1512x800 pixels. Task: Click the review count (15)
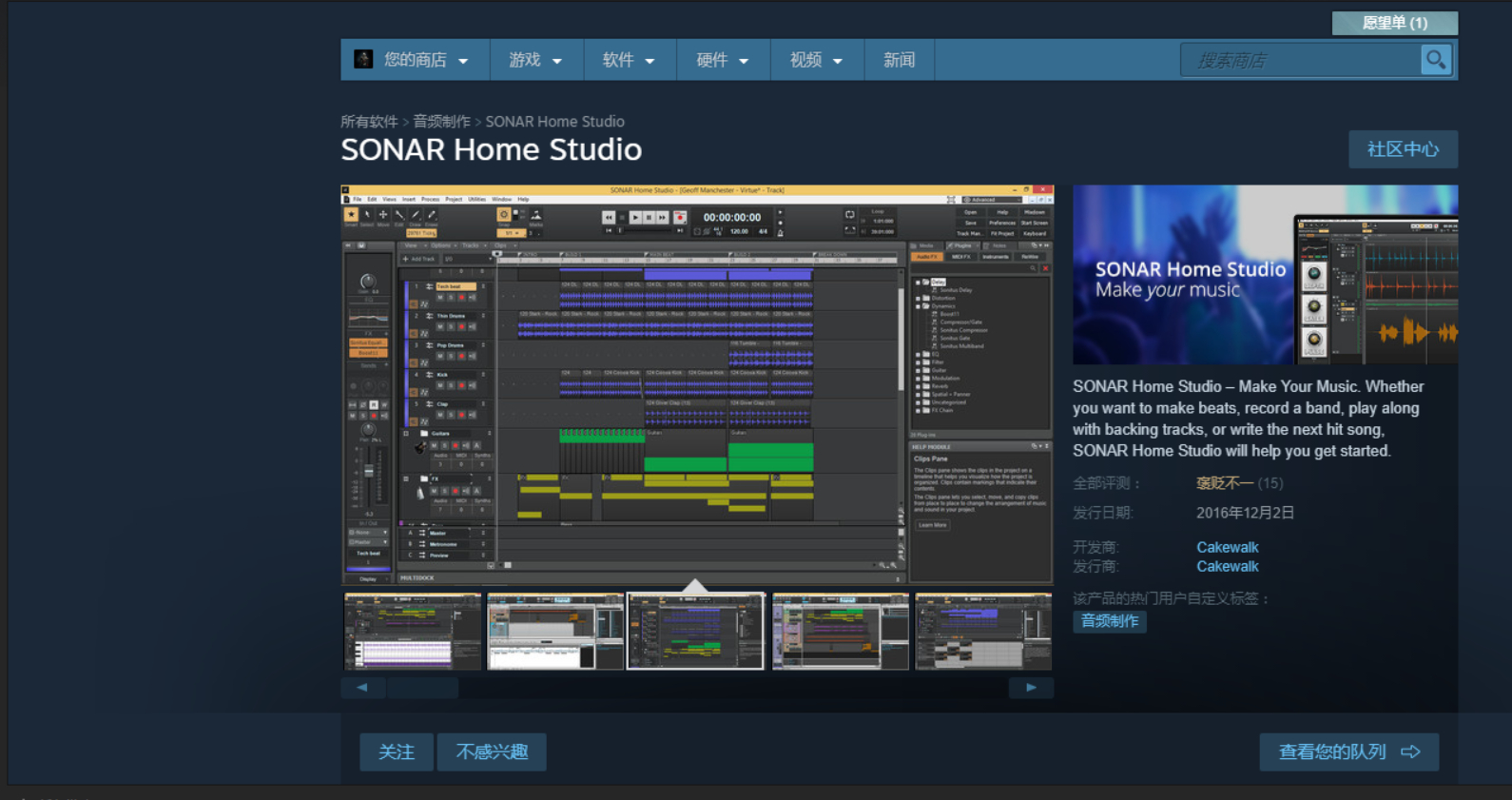tap(1270, 483)
